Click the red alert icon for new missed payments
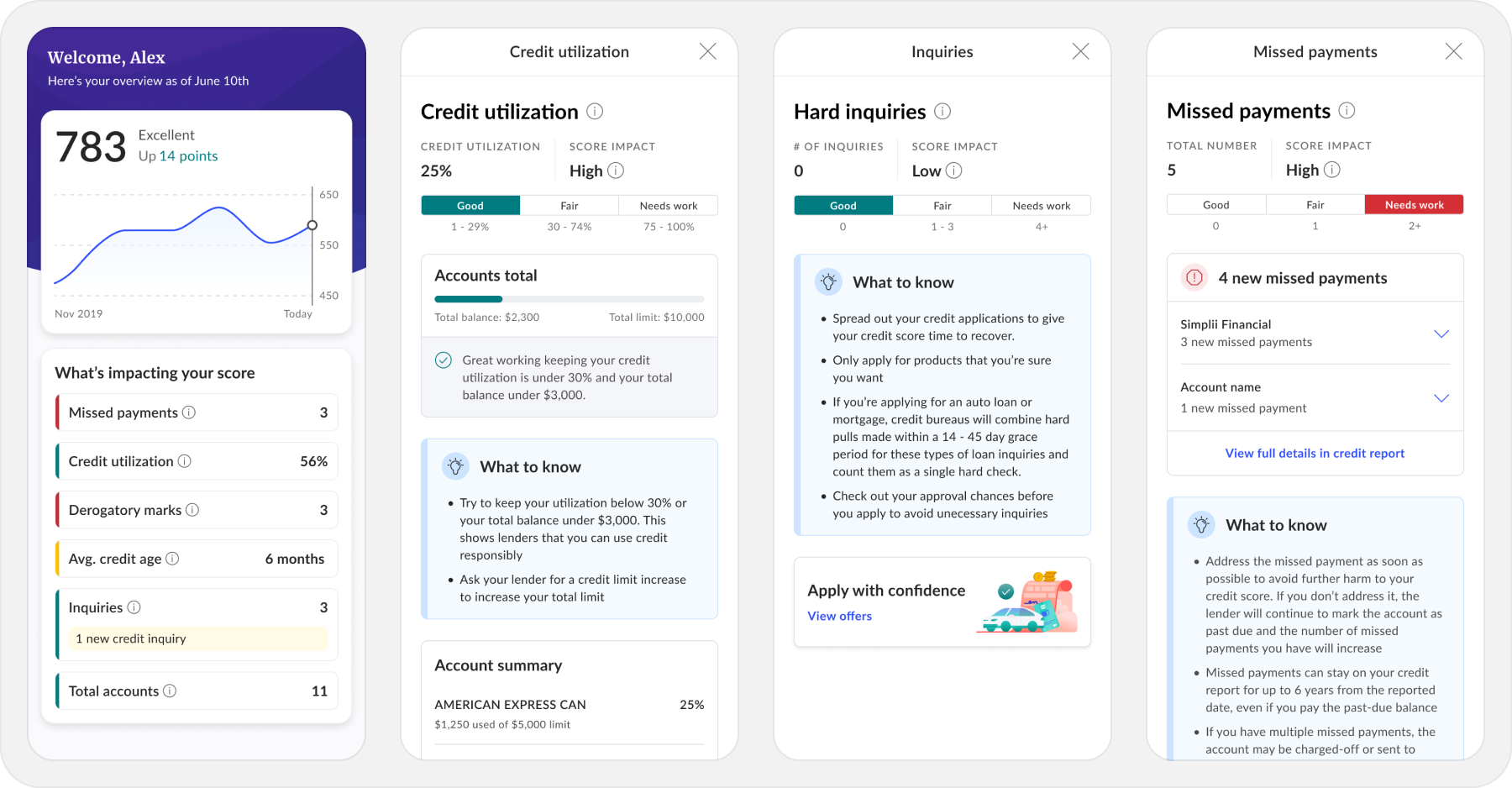Image resolution: width=1512 pixels, height=788 pixels. pyautogui.click(x=1194, y=278)
